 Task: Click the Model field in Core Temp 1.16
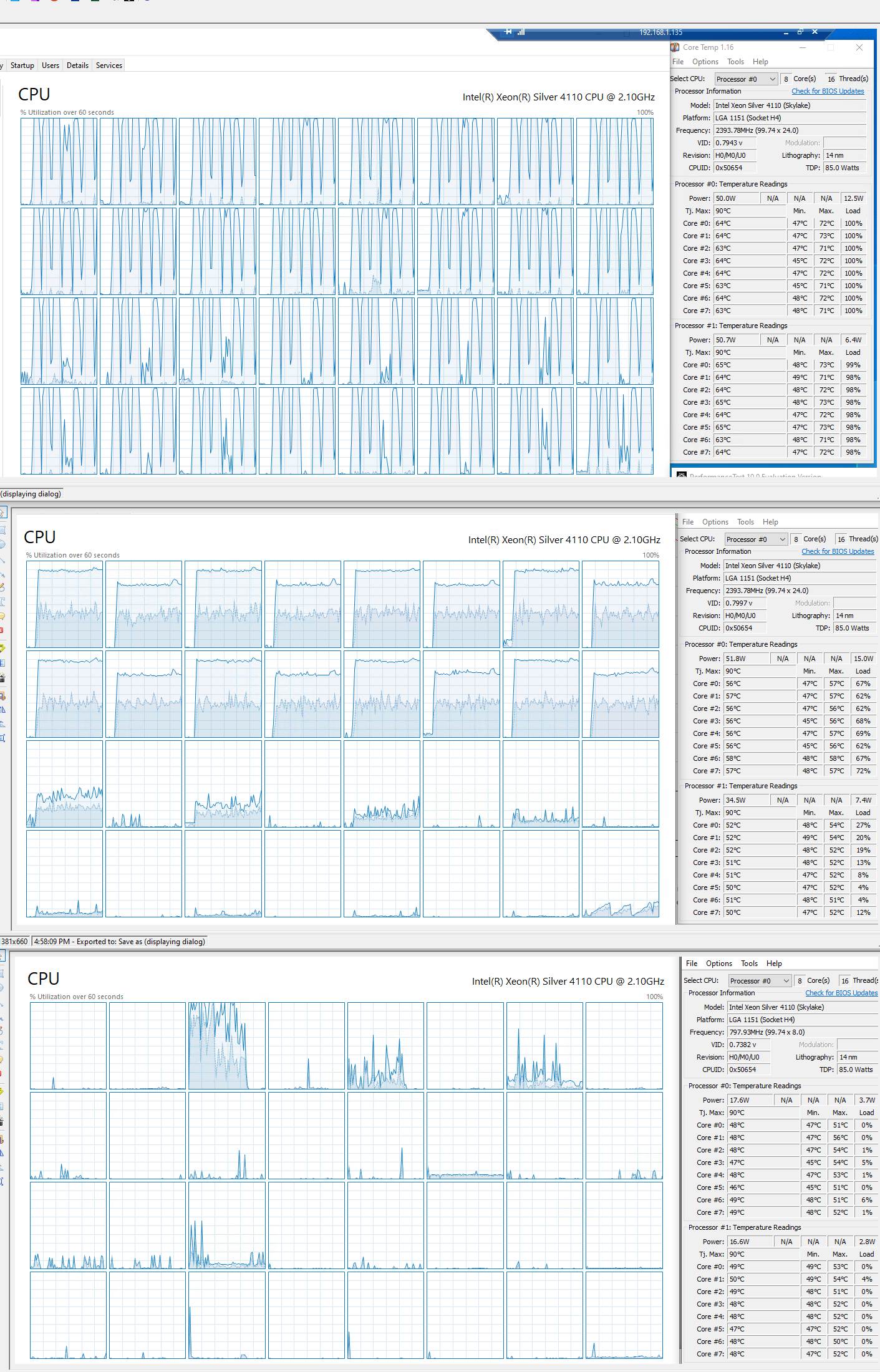790,105
